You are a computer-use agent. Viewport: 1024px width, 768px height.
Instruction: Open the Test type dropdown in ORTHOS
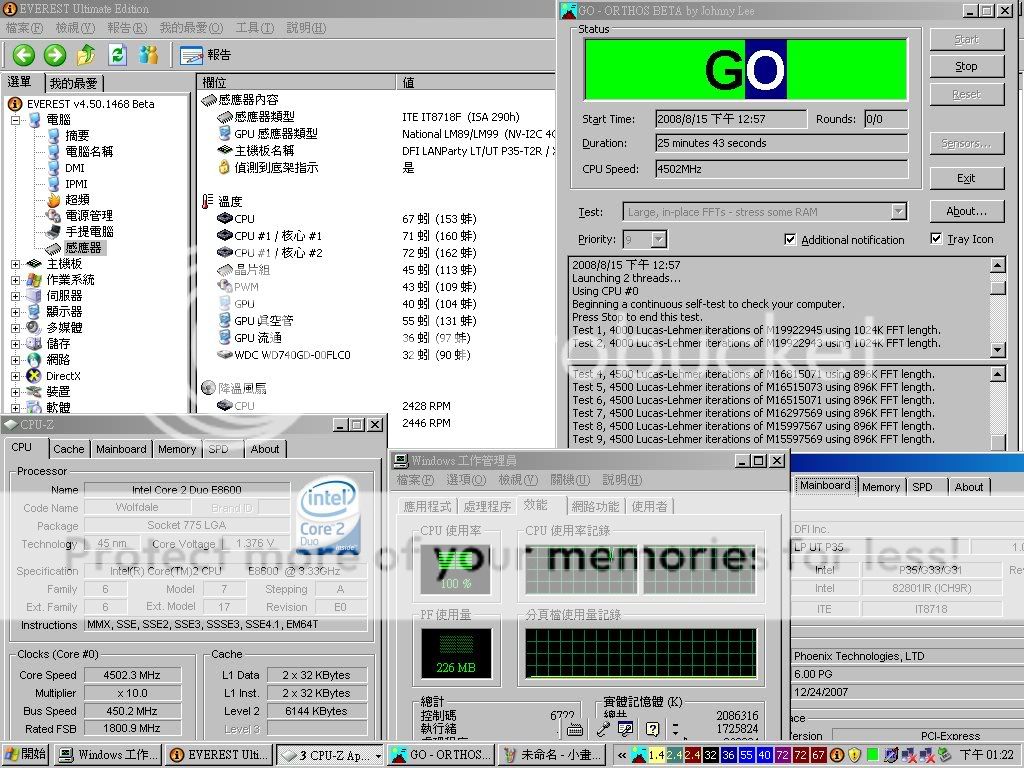click(x=898, y=212)
